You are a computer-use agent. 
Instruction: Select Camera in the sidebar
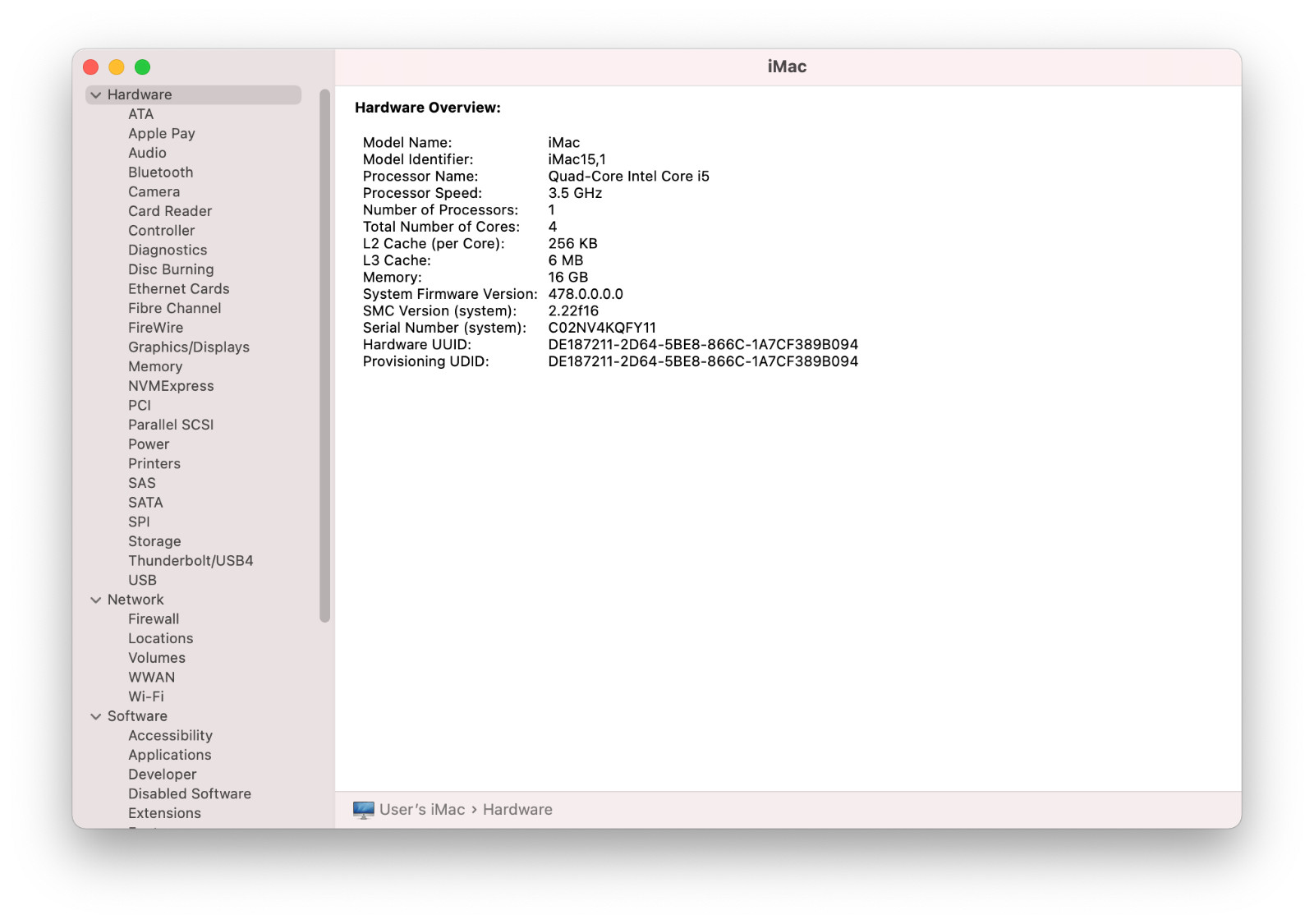coord(154,192)
